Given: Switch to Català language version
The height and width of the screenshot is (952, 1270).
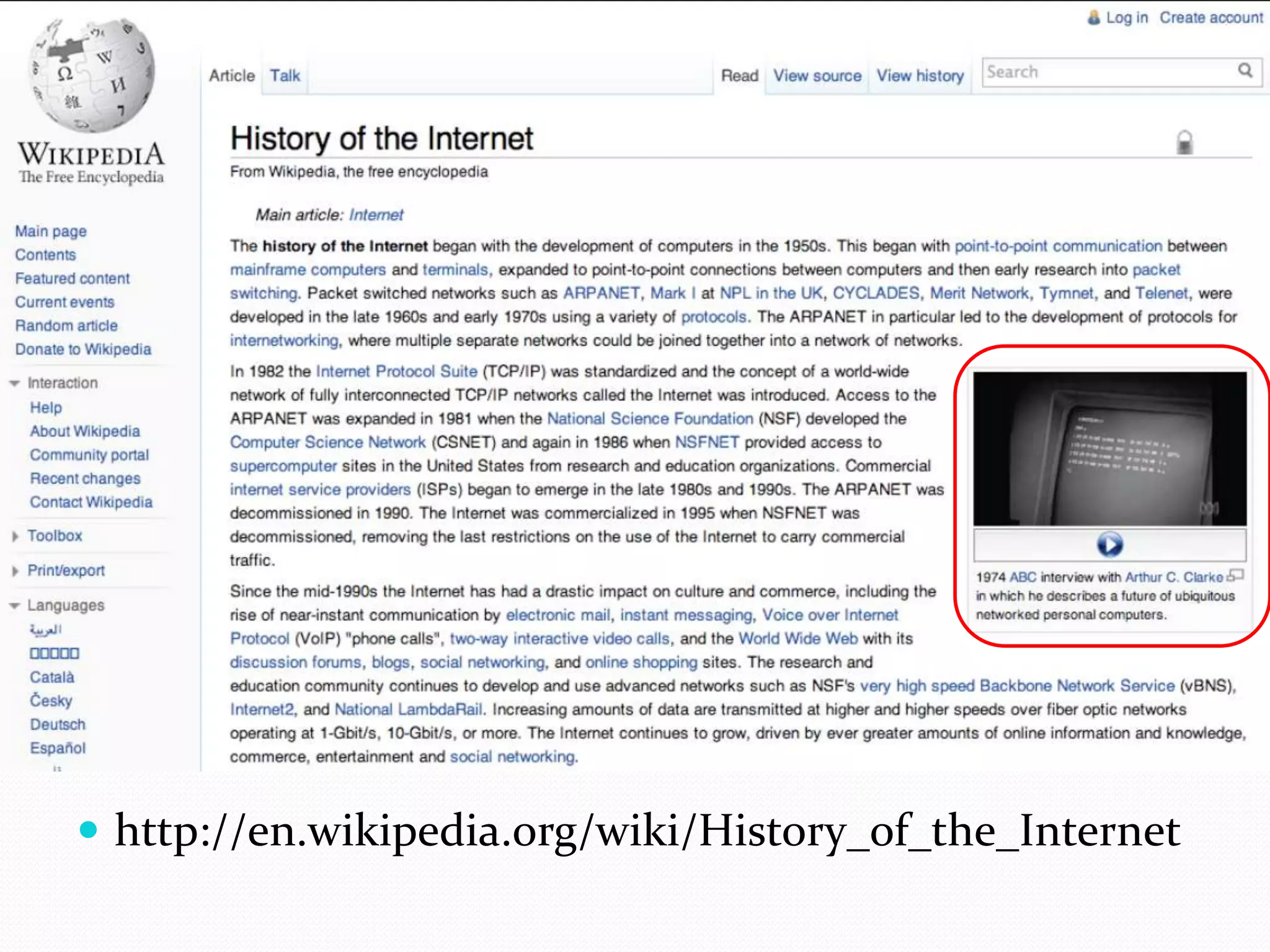Looking at the screenshot, I should 52,677.
